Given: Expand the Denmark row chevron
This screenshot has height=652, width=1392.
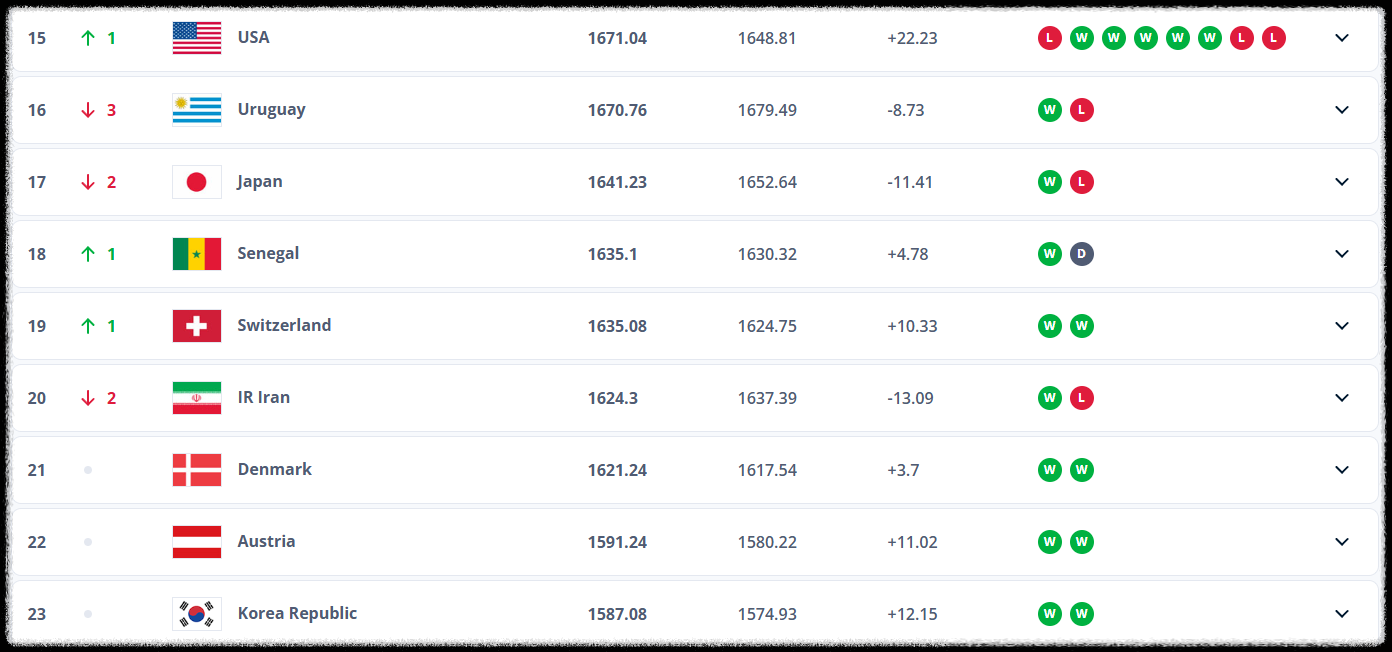Looking at the screenshot, I should click(1342, 470).
